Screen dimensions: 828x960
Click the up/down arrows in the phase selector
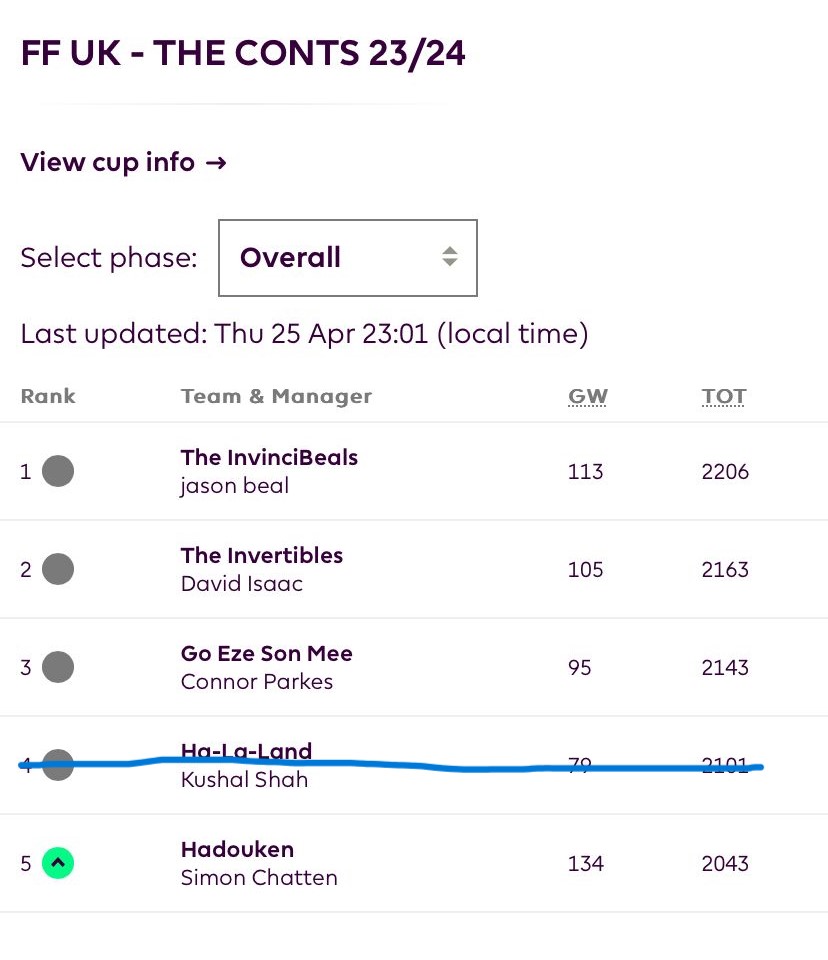(x=450, y=257)
